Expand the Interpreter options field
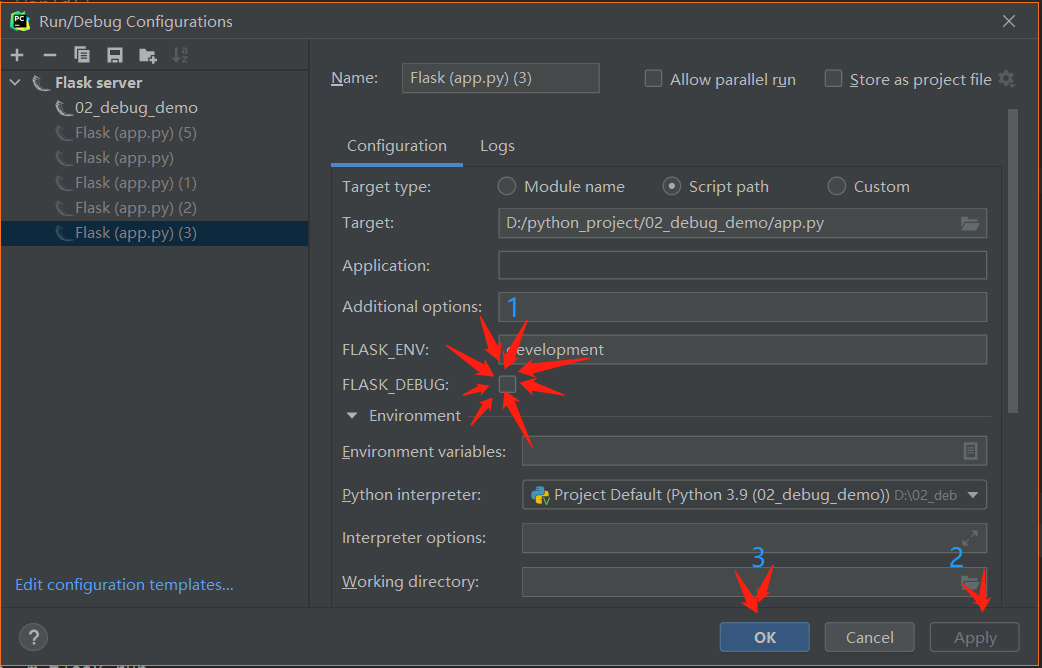The width and height of the screenshot is (1042, 668). [x=970, y=538]
